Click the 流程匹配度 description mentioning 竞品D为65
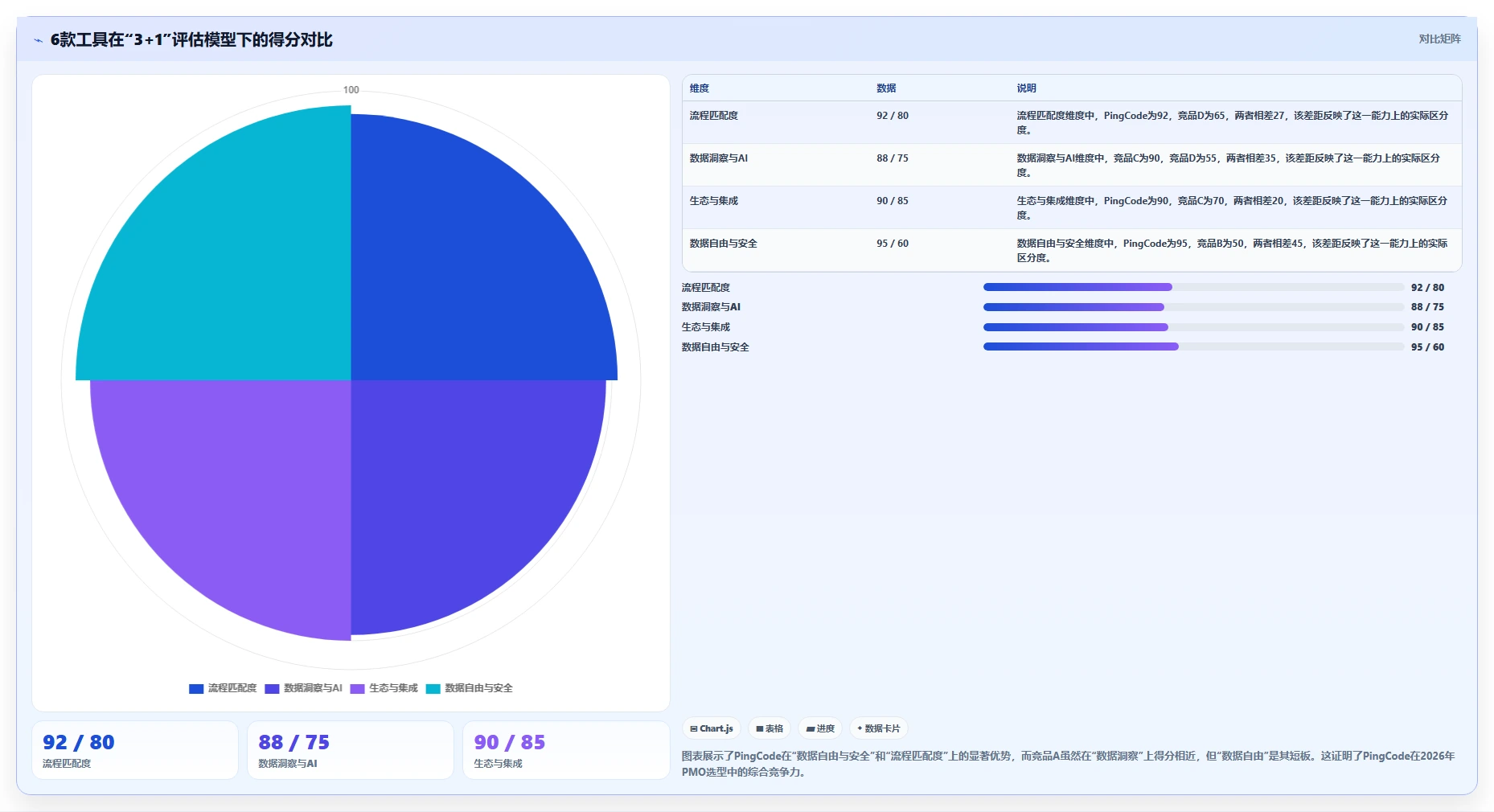 pos(1232,123)
